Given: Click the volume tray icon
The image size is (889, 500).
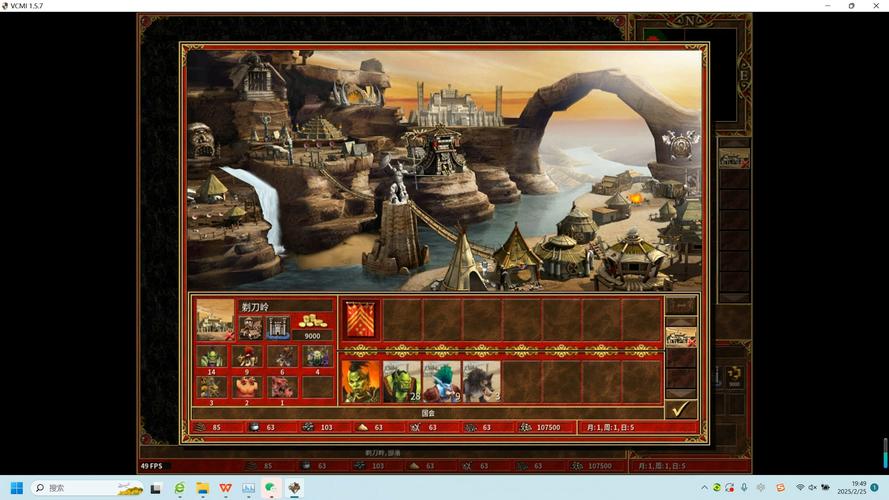Looking at the screenshot, I should [x=812, y=488].
